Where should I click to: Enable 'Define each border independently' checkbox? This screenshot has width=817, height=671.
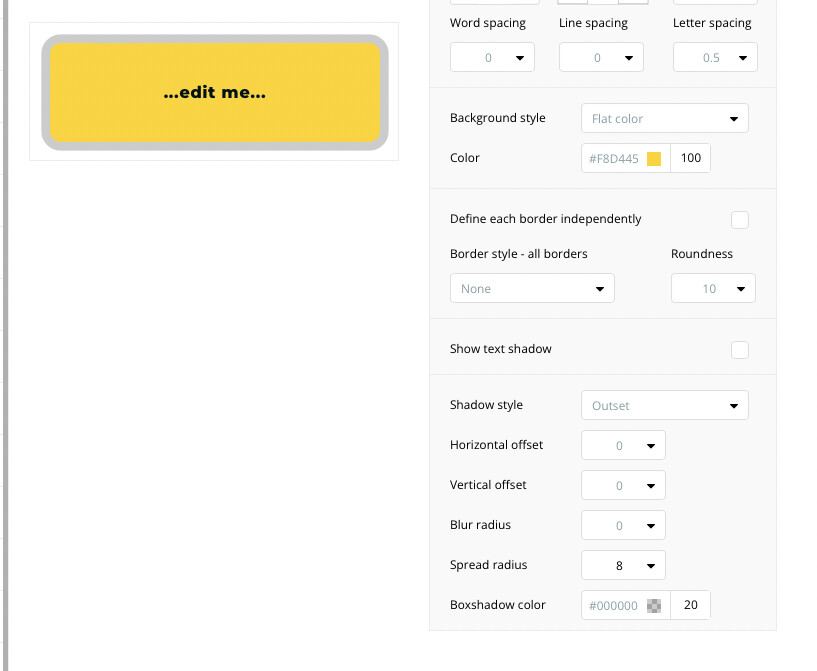[740, 220]
